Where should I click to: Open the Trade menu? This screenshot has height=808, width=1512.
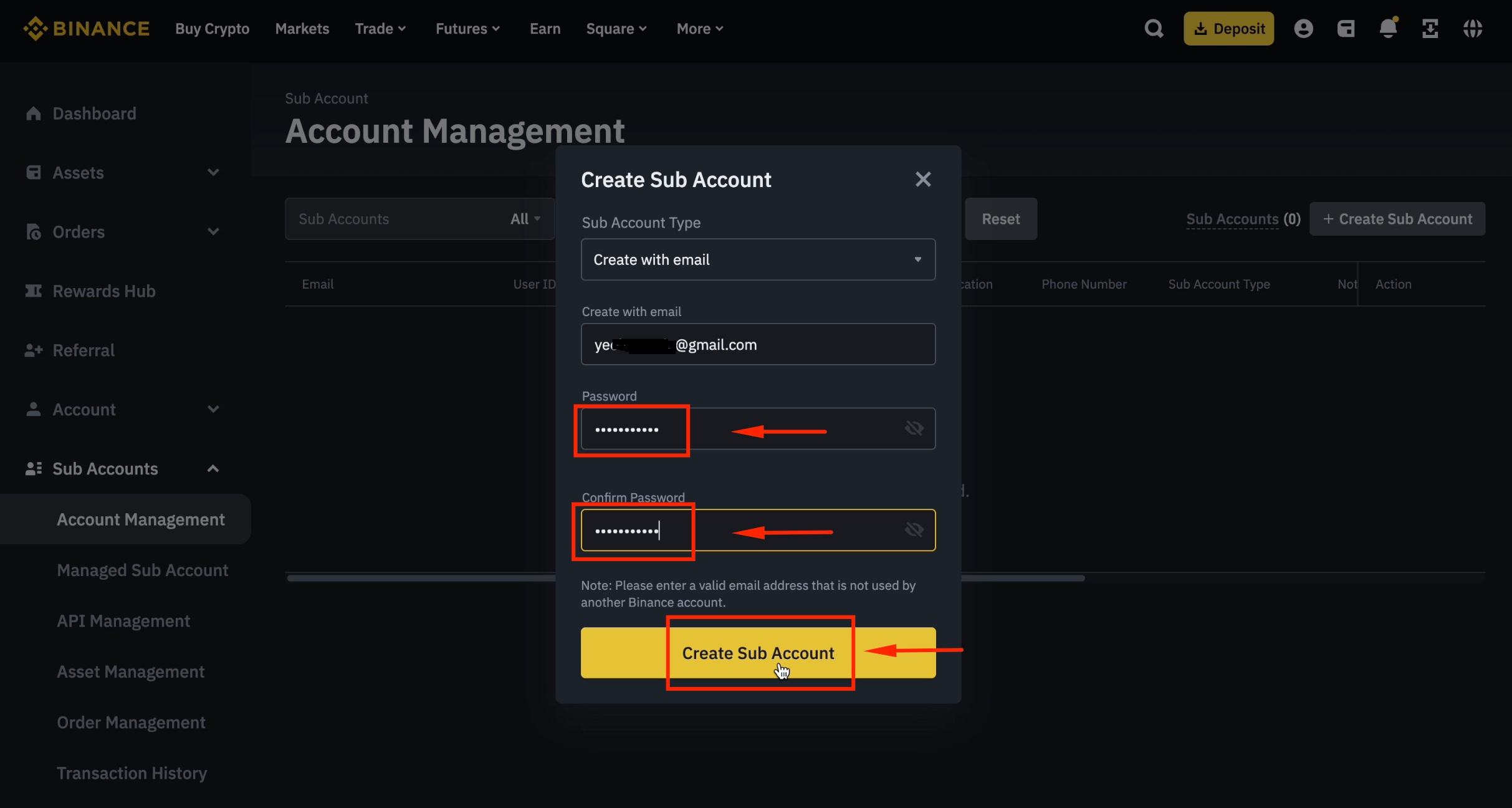(380, 29)
